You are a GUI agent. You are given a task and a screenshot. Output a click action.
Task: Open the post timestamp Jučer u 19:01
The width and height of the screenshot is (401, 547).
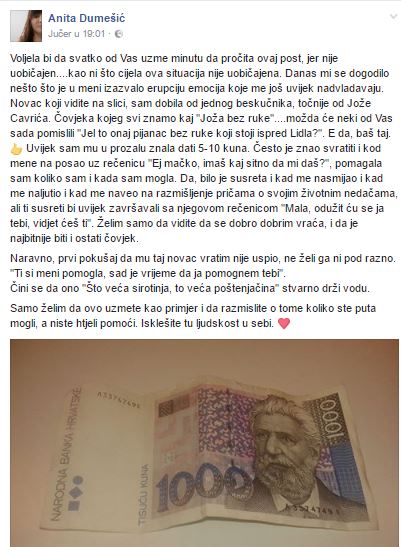[76, 34]
